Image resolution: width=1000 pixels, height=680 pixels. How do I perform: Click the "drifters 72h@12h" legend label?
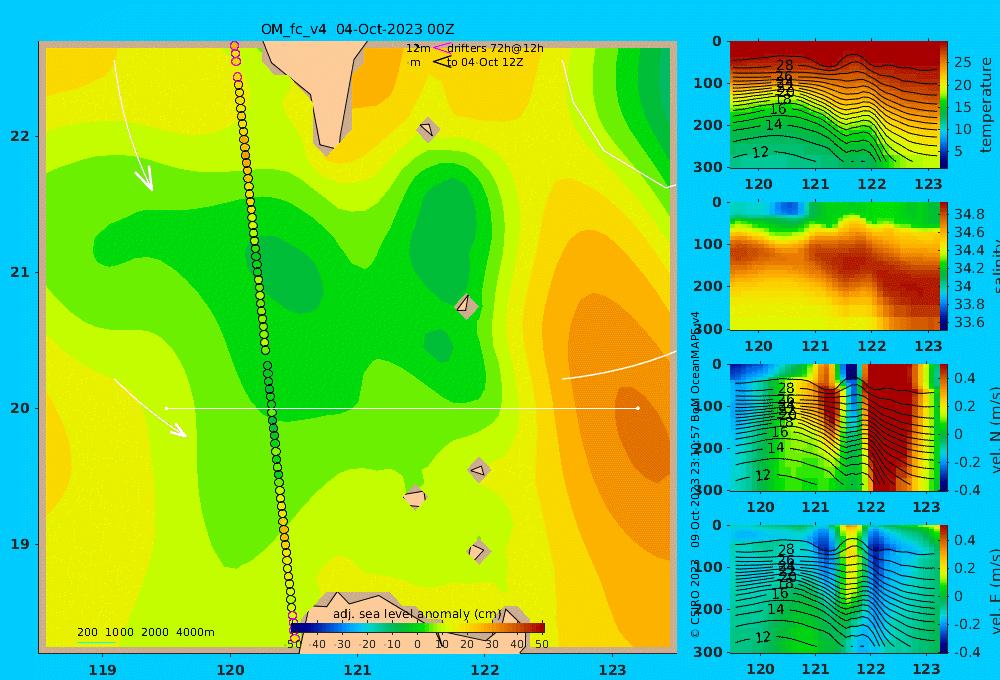pos(495,48)
